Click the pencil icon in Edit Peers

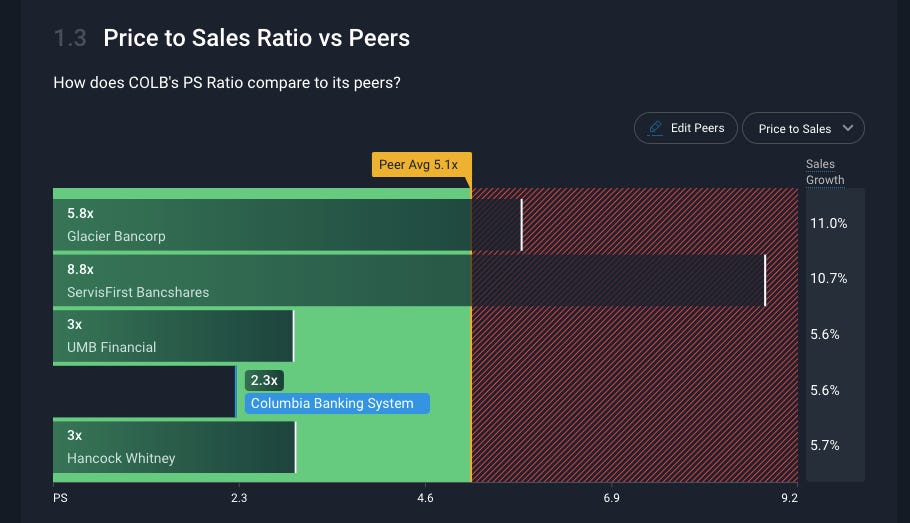tap(655, 128)
